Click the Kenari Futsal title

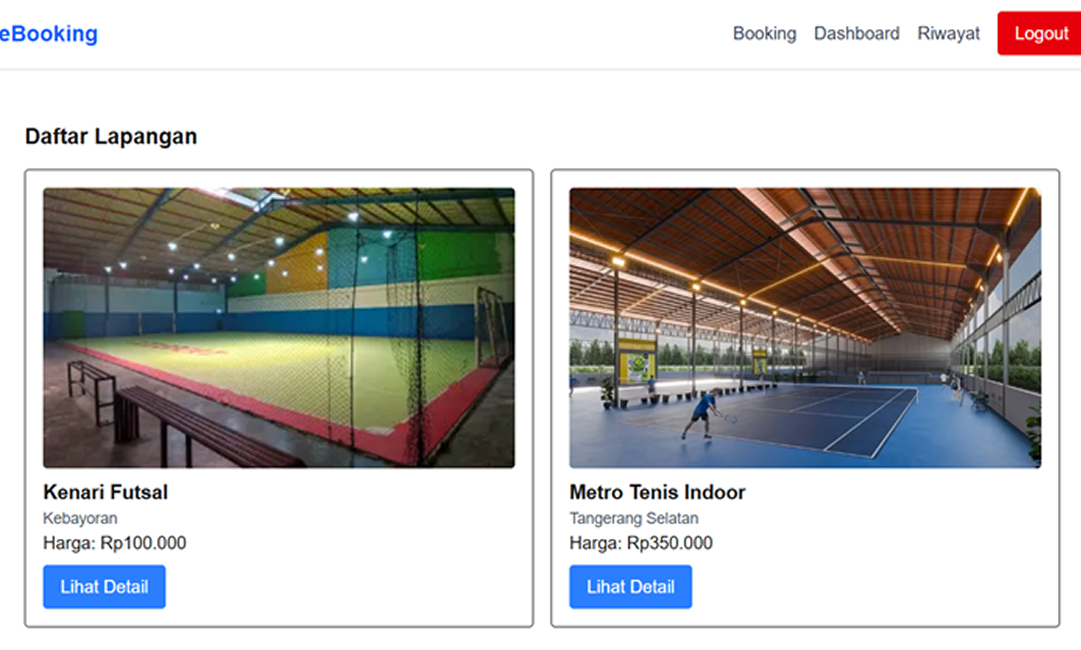click(105, 492)
